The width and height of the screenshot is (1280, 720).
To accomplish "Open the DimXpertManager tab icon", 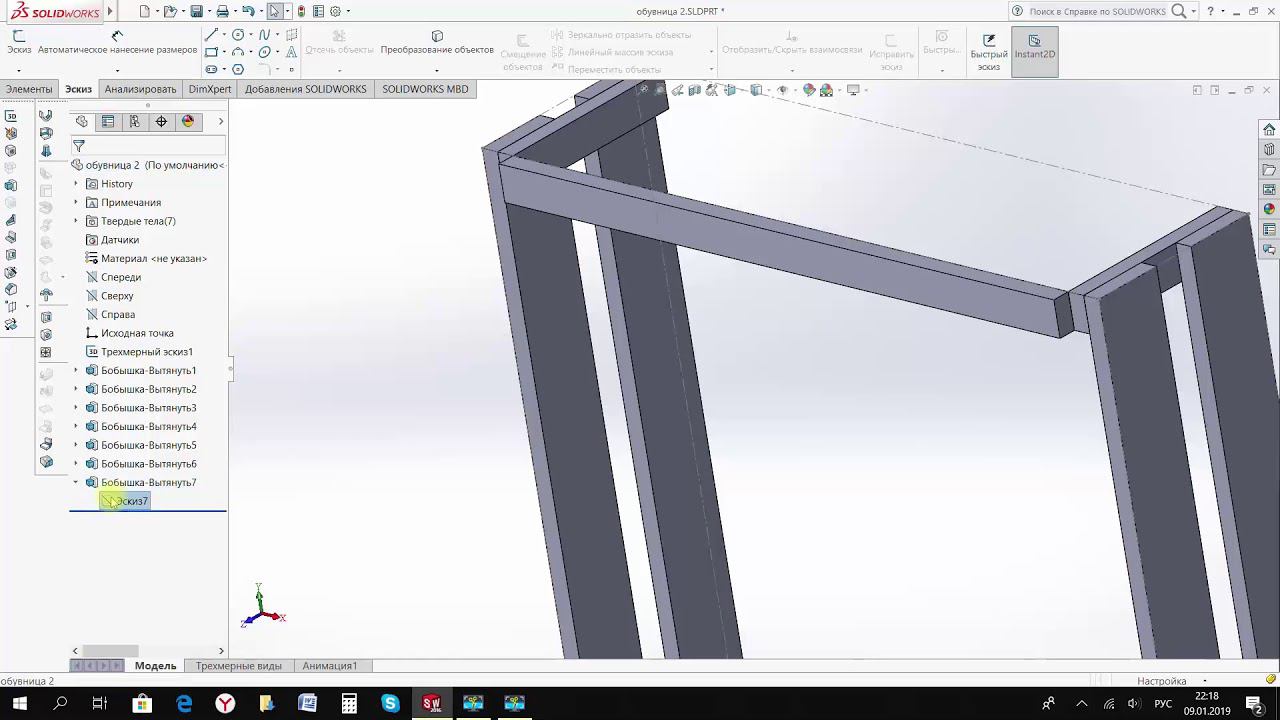I will (161, 121).
